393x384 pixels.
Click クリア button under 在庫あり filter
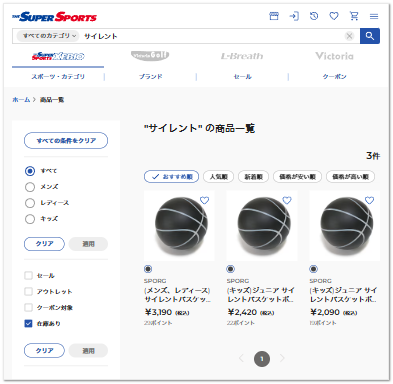point(44,351)
